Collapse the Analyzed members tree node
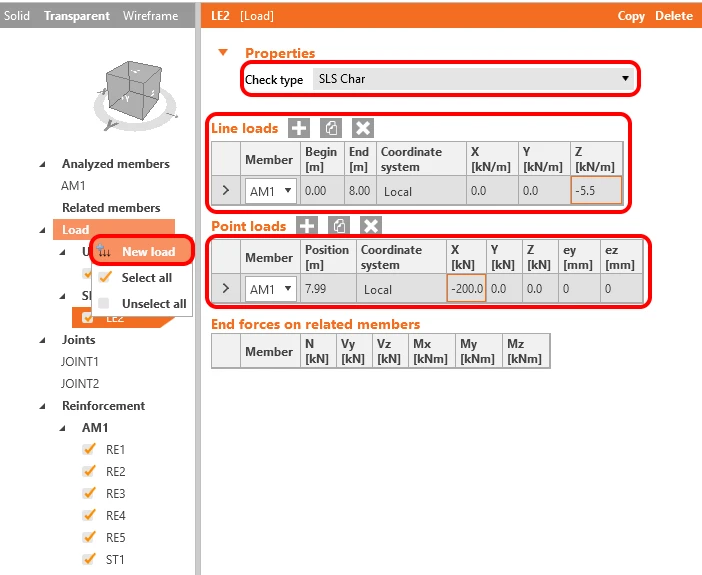The image size is (702, 575). 42,164
